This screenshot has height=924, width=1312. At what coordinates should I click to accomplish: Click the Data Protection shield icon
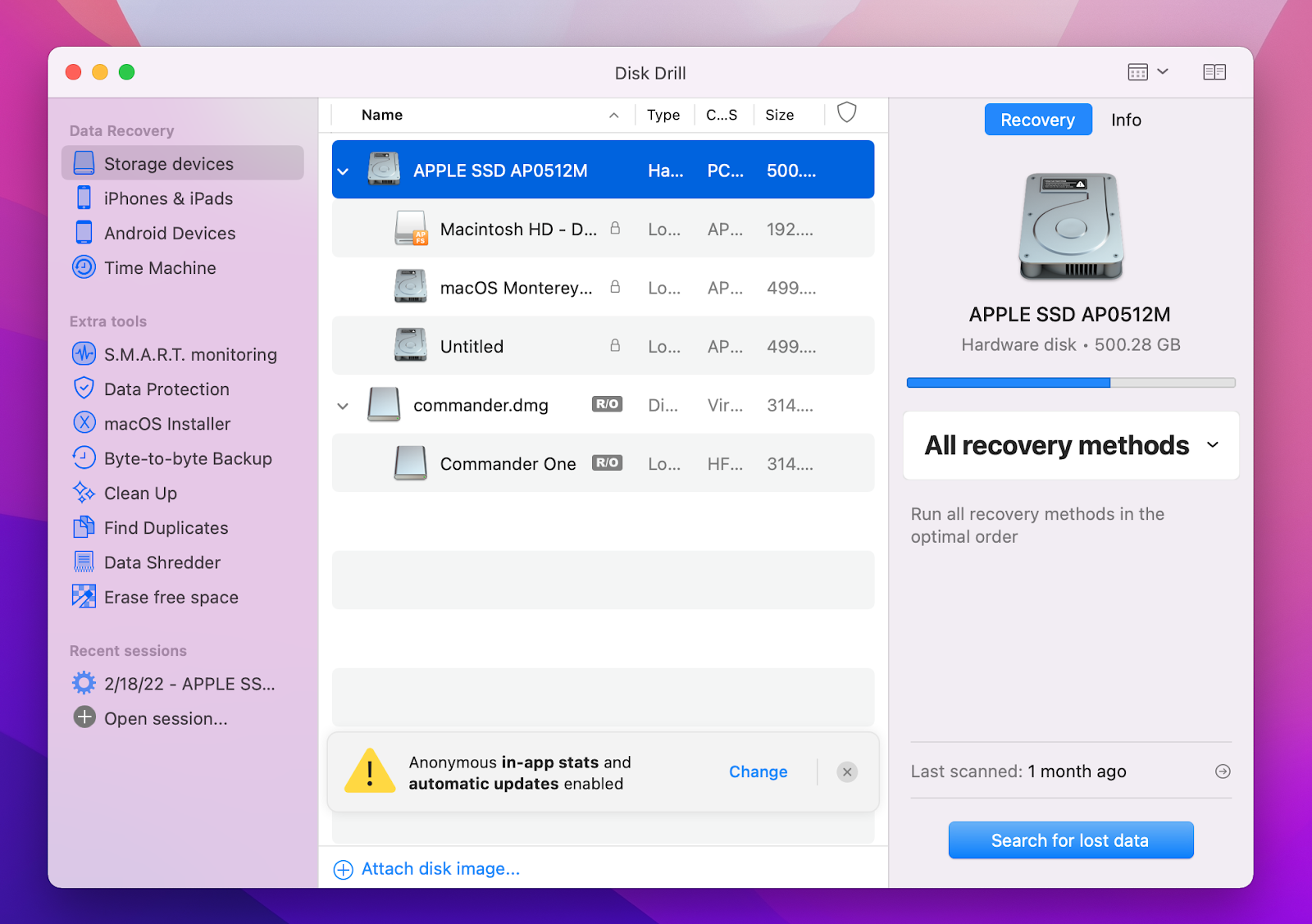click(x=84, y=389)
